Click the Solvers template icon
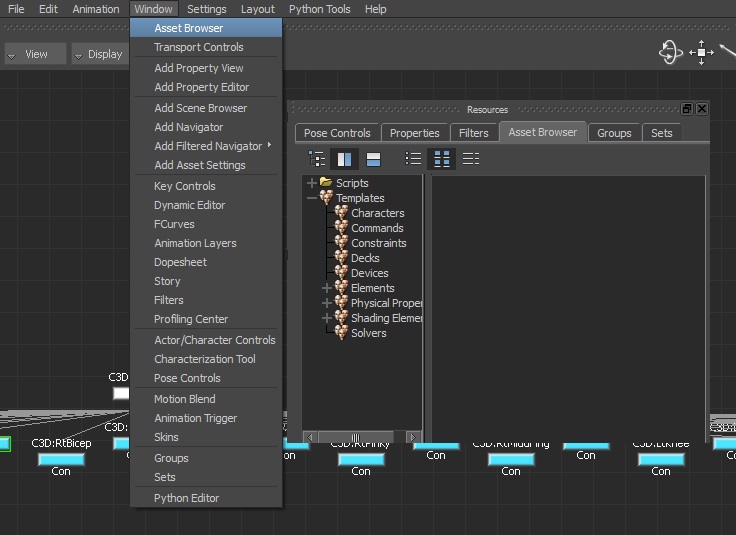 (x=341, y=333)
